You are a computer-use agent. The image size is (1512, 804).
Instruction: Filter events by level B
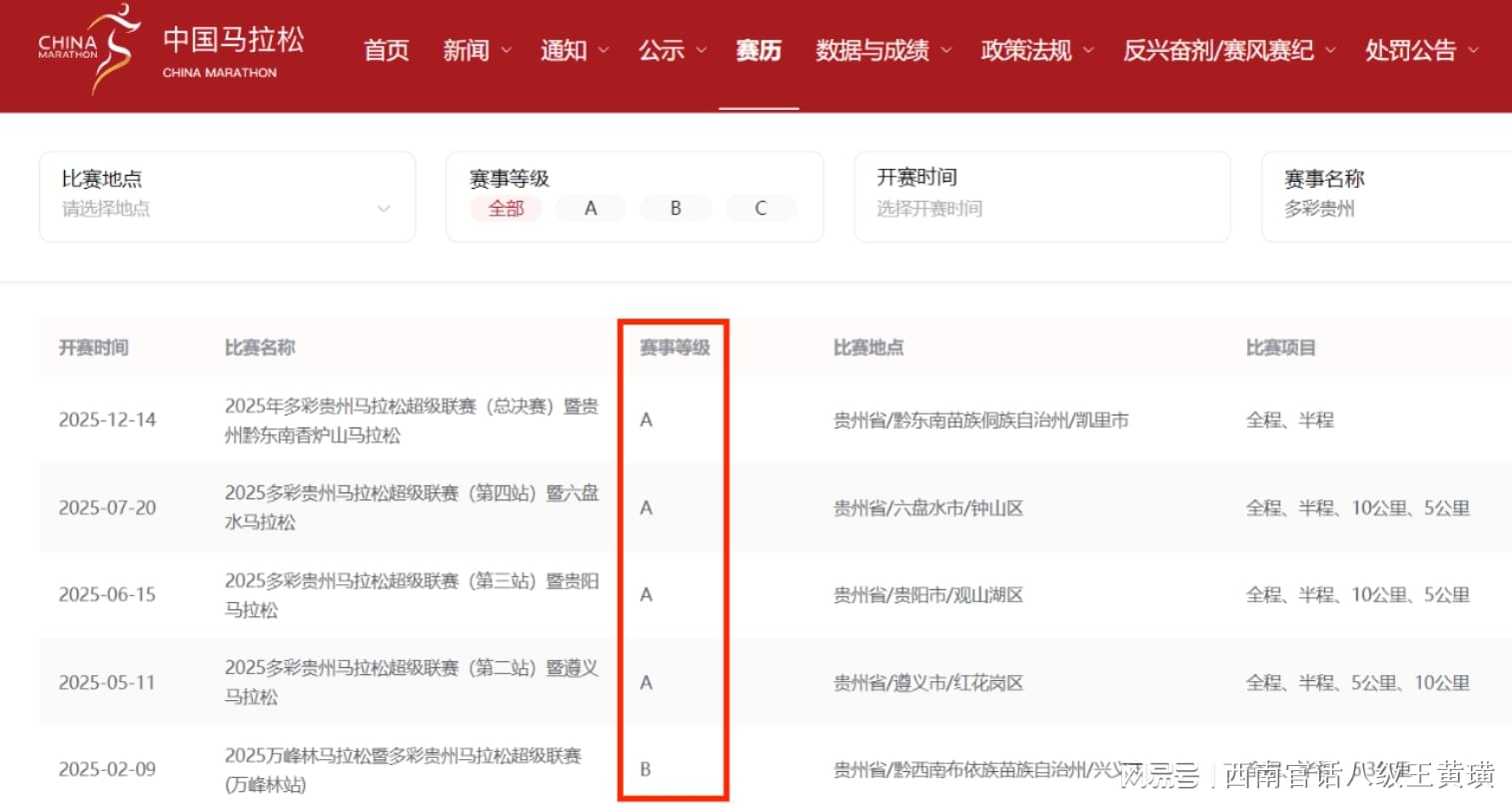(x=676, y=209)
